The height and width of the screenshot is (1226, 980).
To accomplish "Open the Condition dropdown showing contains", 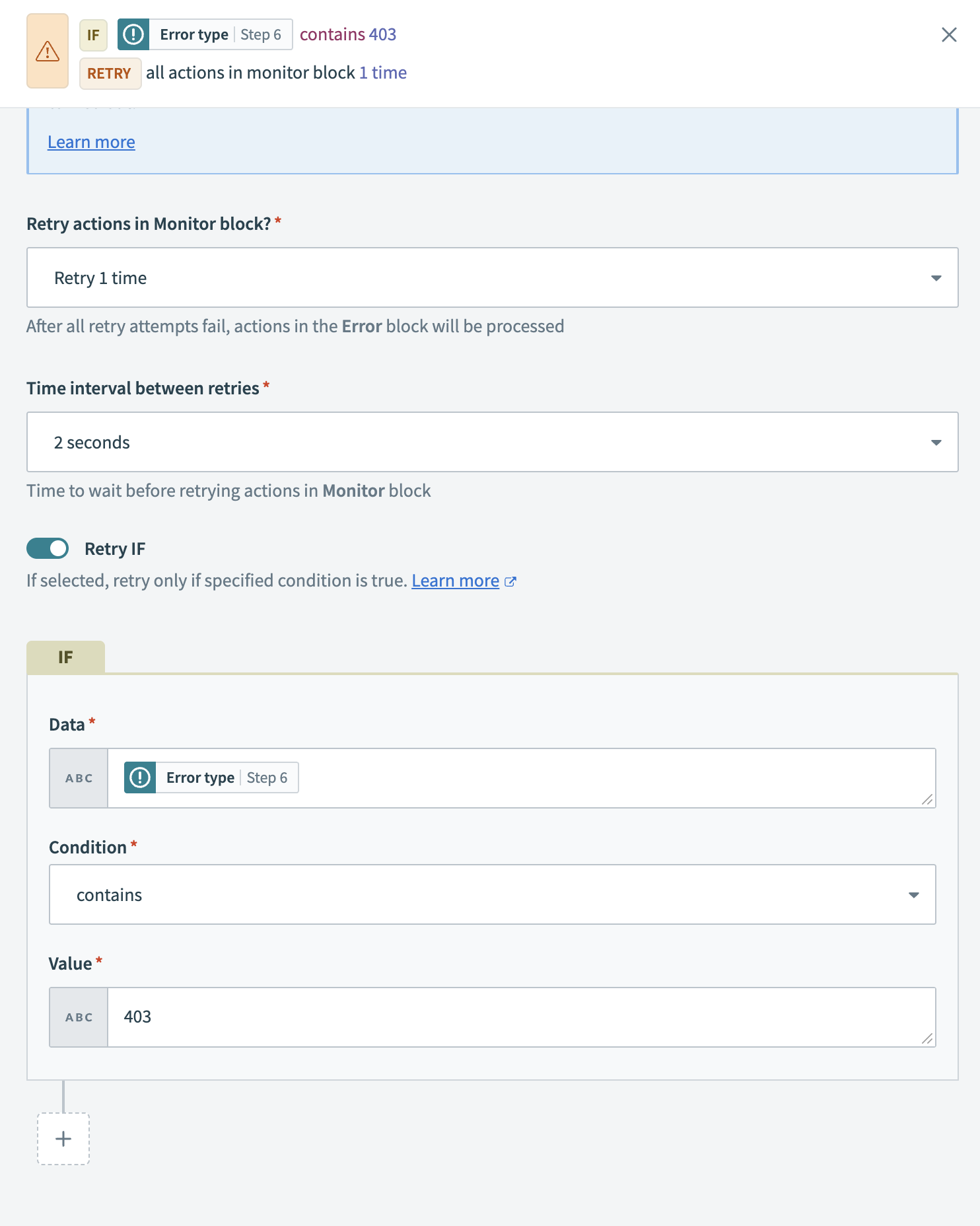I will point(492,894).
